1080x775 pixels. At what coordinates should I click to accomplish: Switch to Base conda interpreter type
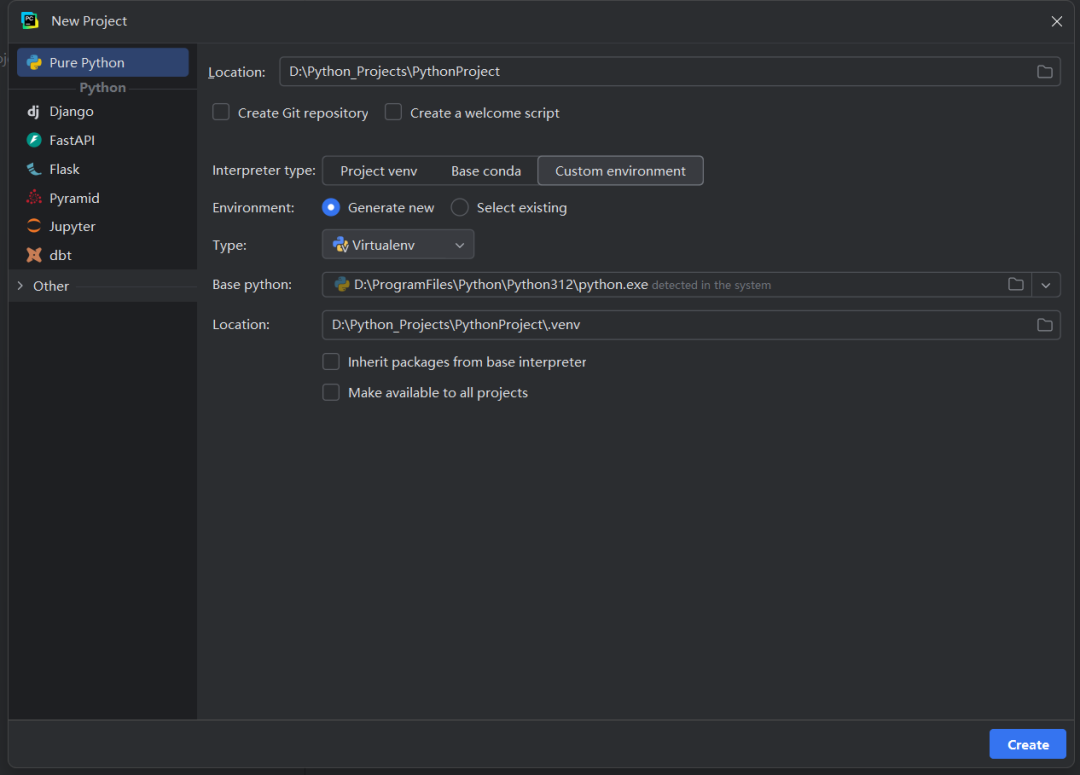pos(486,171)
